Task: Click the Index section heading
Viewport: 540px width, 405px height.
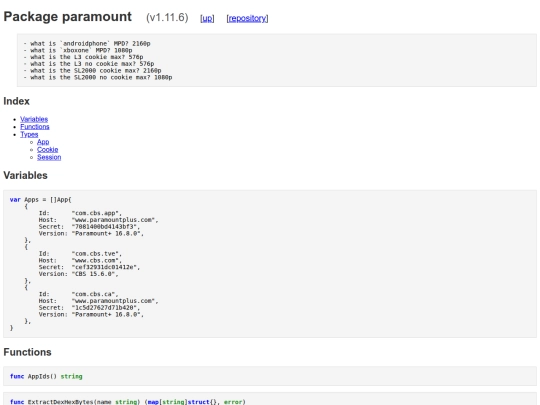Action: [17, 101]
